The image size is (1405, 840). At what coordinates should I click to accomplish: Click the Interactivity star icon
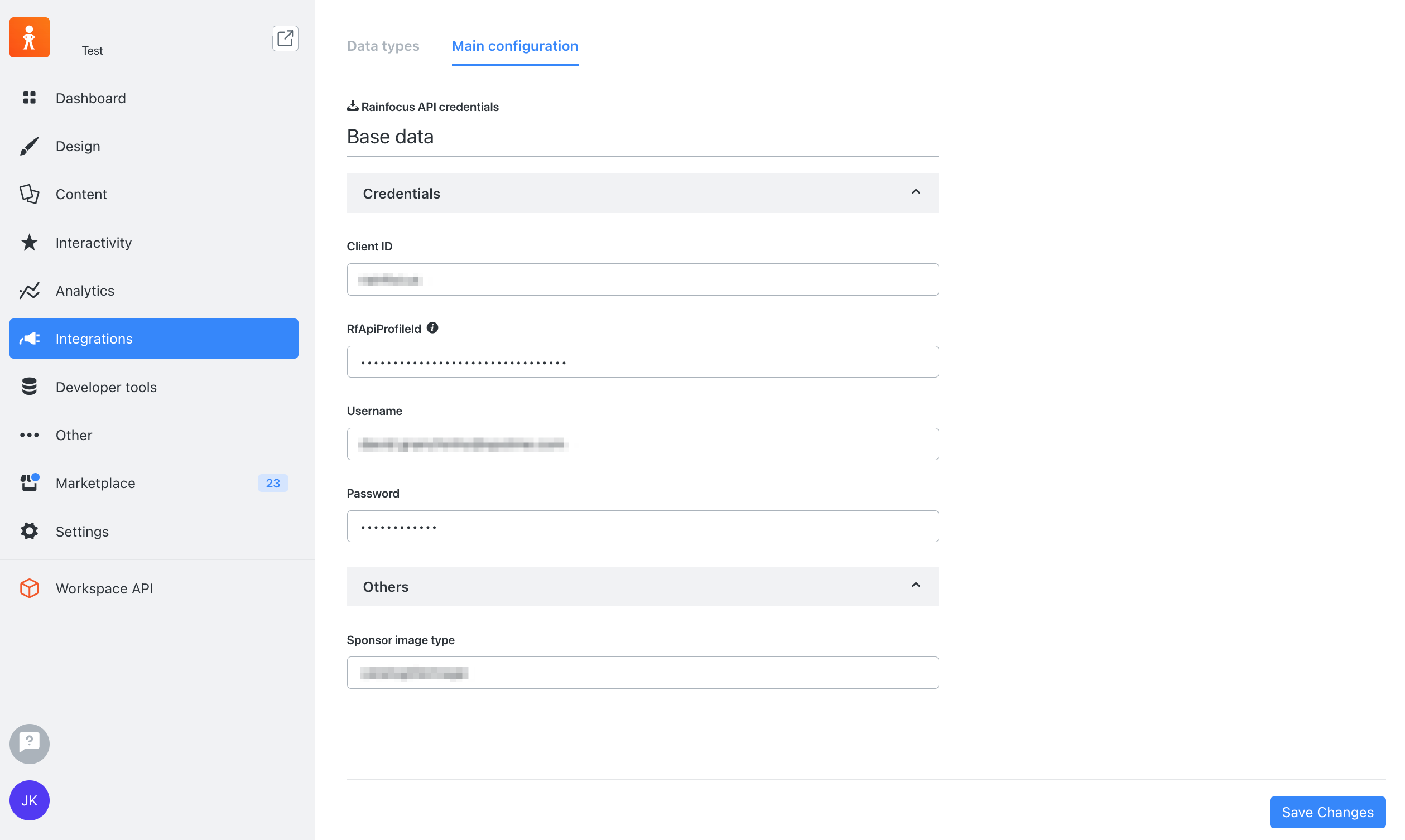(x=30, y=242)
